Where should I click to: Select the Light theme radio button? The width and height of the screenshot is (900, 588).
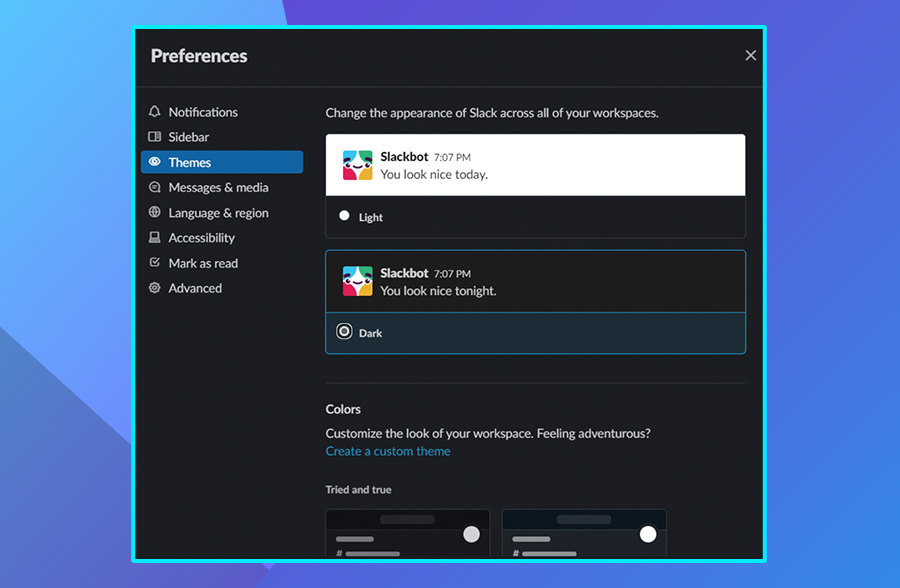pyautogui.click(x=344, y=216)
